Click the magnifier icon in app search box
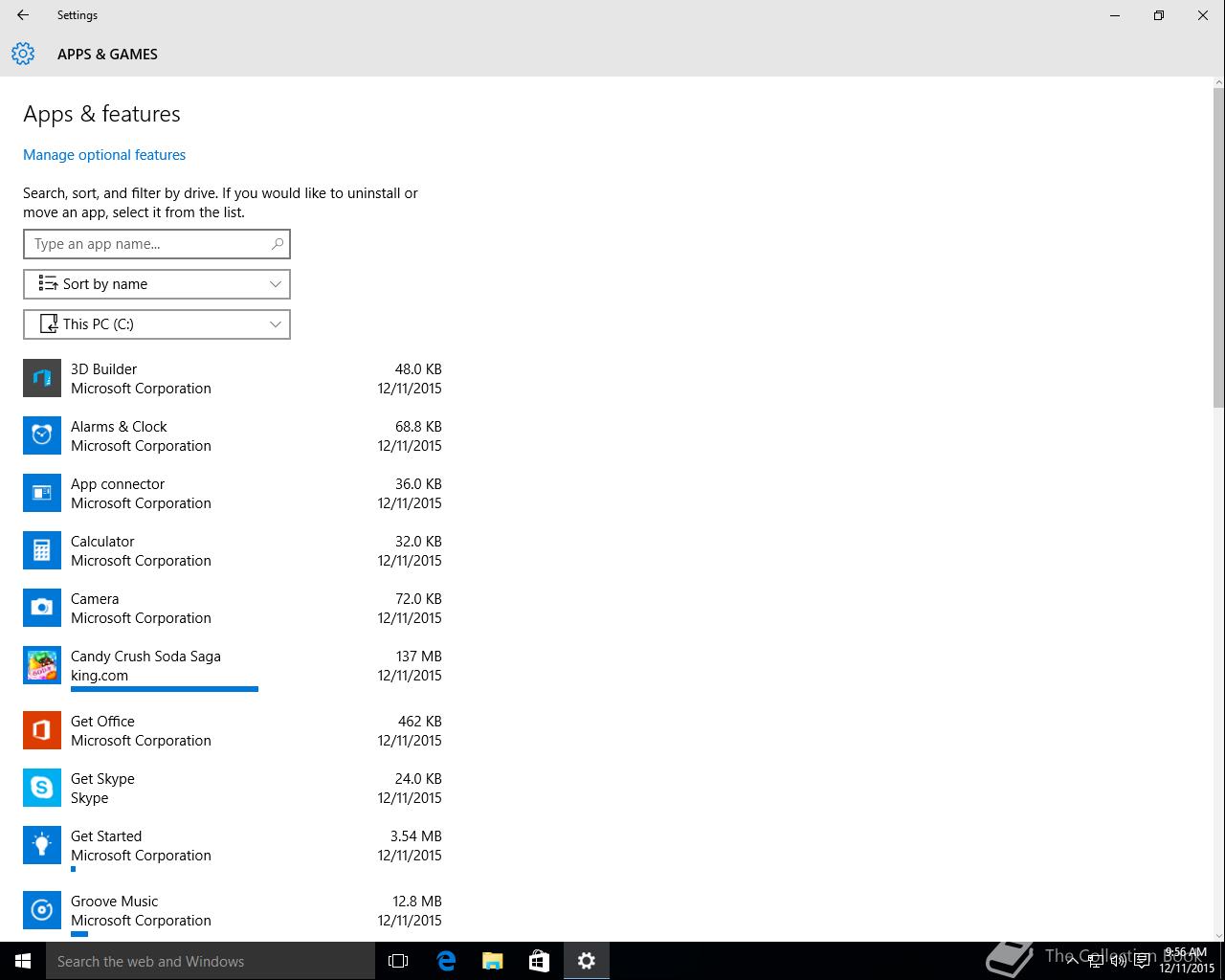Viewport: 1225px width, 980px height. (x=278, y=244)
